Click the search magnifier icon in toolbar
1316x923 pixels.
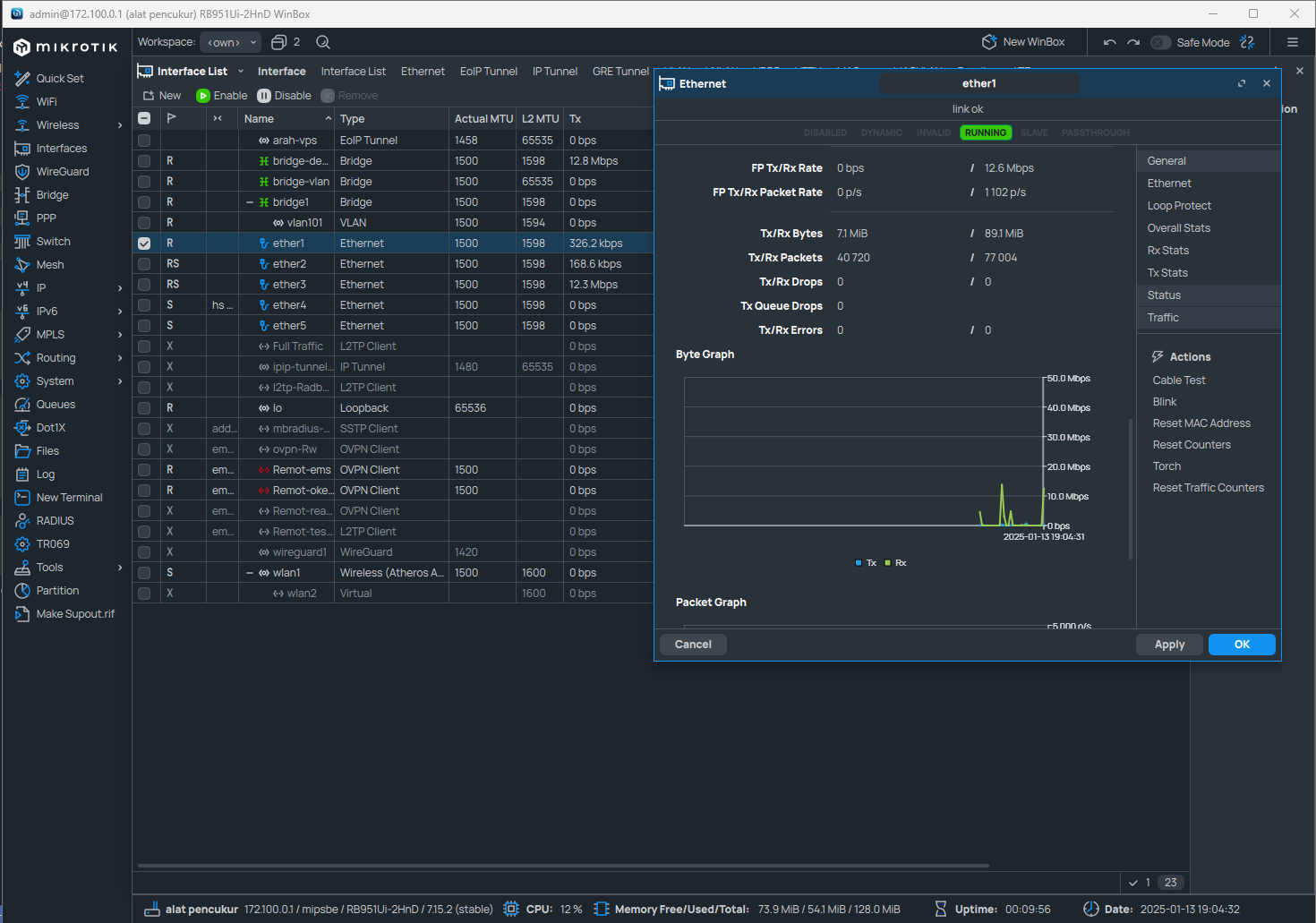pyautogui.click(x=323, y=42)
